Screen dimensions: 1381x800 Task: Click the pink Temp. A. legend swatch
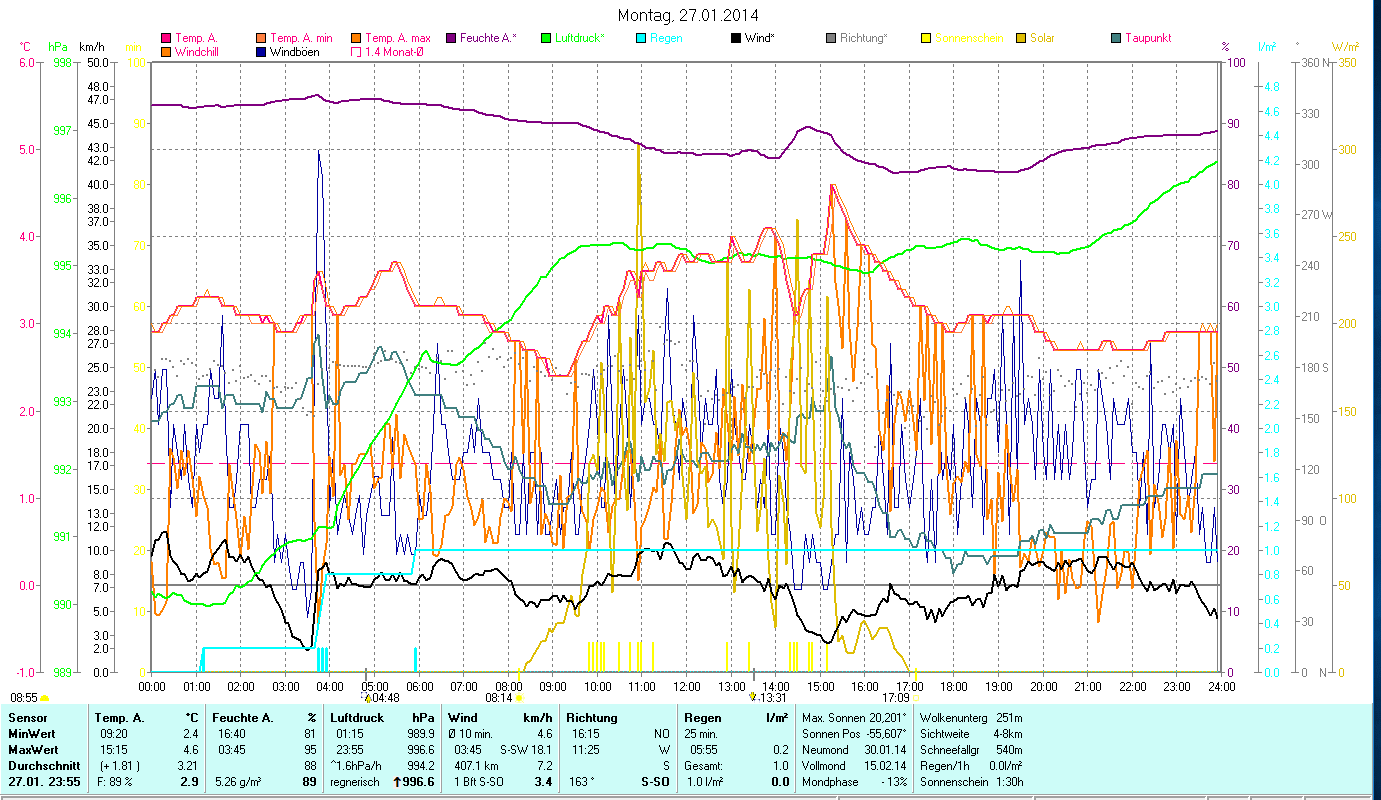point(166,38)
